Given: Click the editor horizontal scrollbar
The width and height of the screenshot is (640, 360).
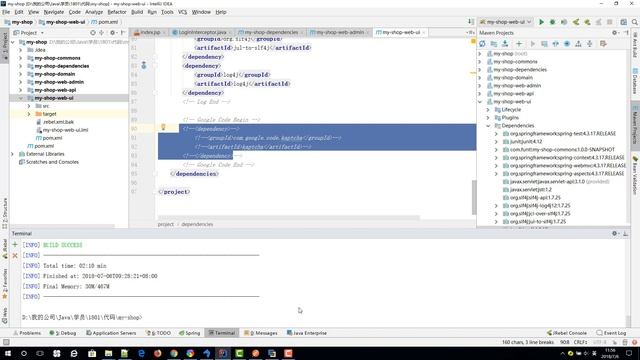Looking at the screenshot, I should click(289, 218).
